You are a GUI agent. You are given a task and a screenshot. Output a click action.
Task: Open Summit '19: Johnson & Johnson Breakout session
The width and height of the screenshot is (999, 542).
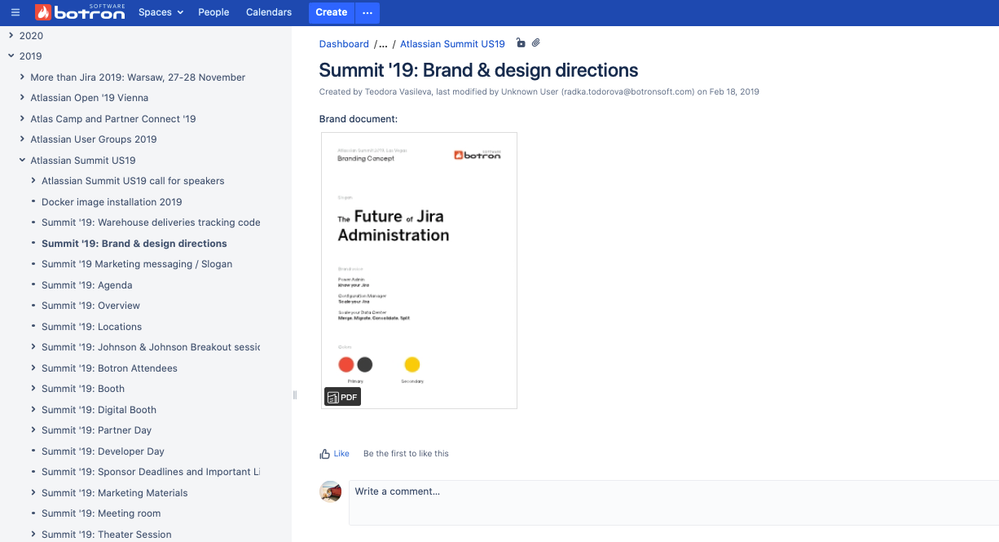[151, 347]
